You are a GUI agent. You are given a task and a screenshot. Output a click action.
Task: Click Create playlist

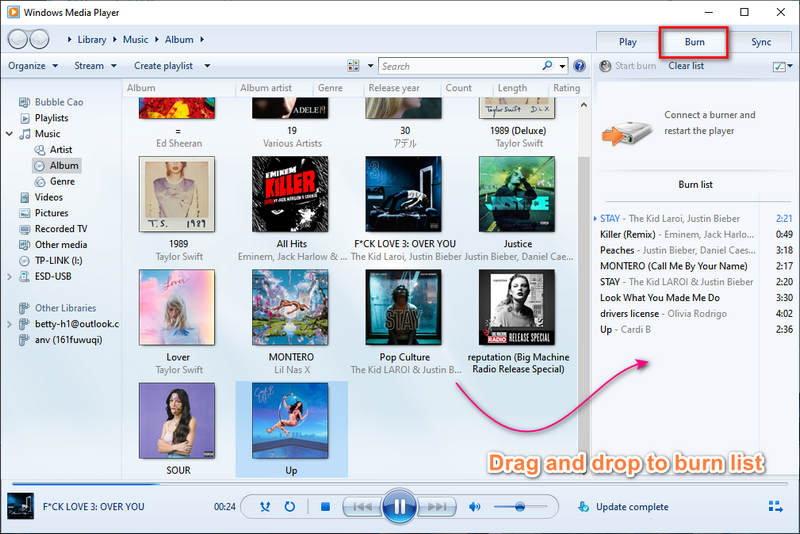(x=163, y=66)
